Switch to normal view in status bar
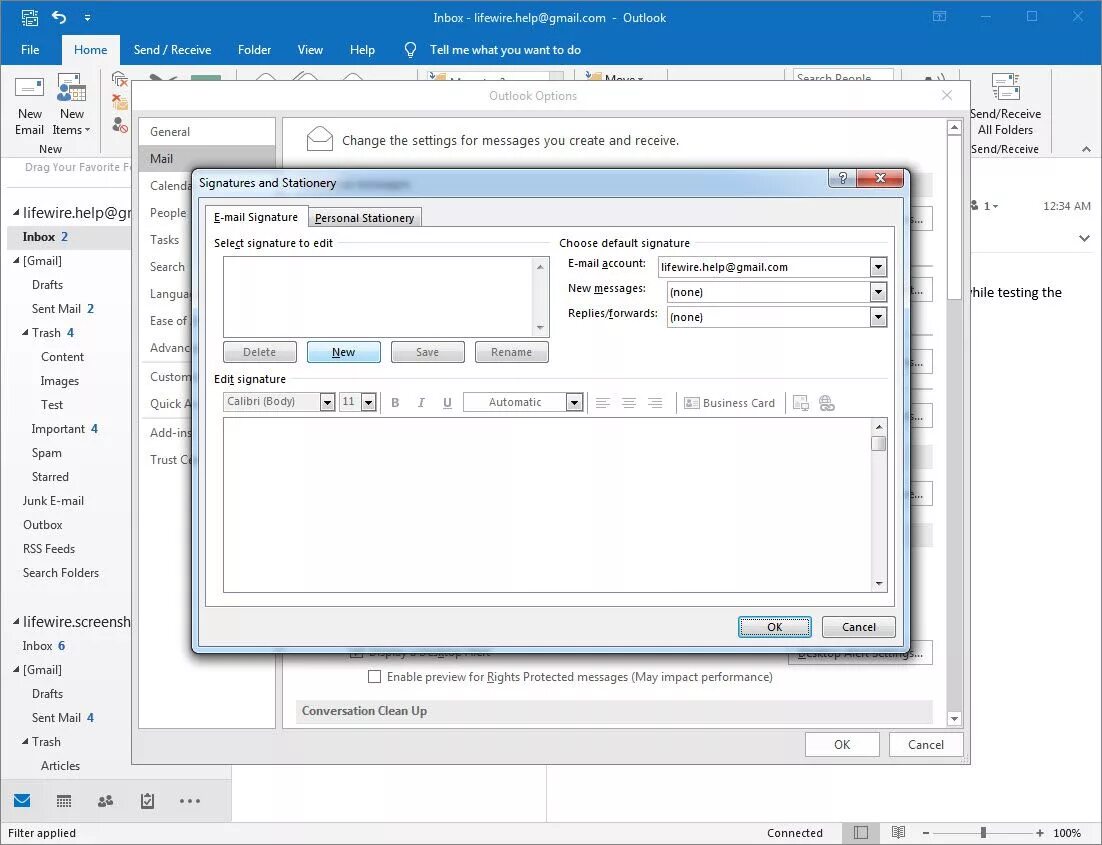Viewport: 1102px width, 845px height. 861,832
